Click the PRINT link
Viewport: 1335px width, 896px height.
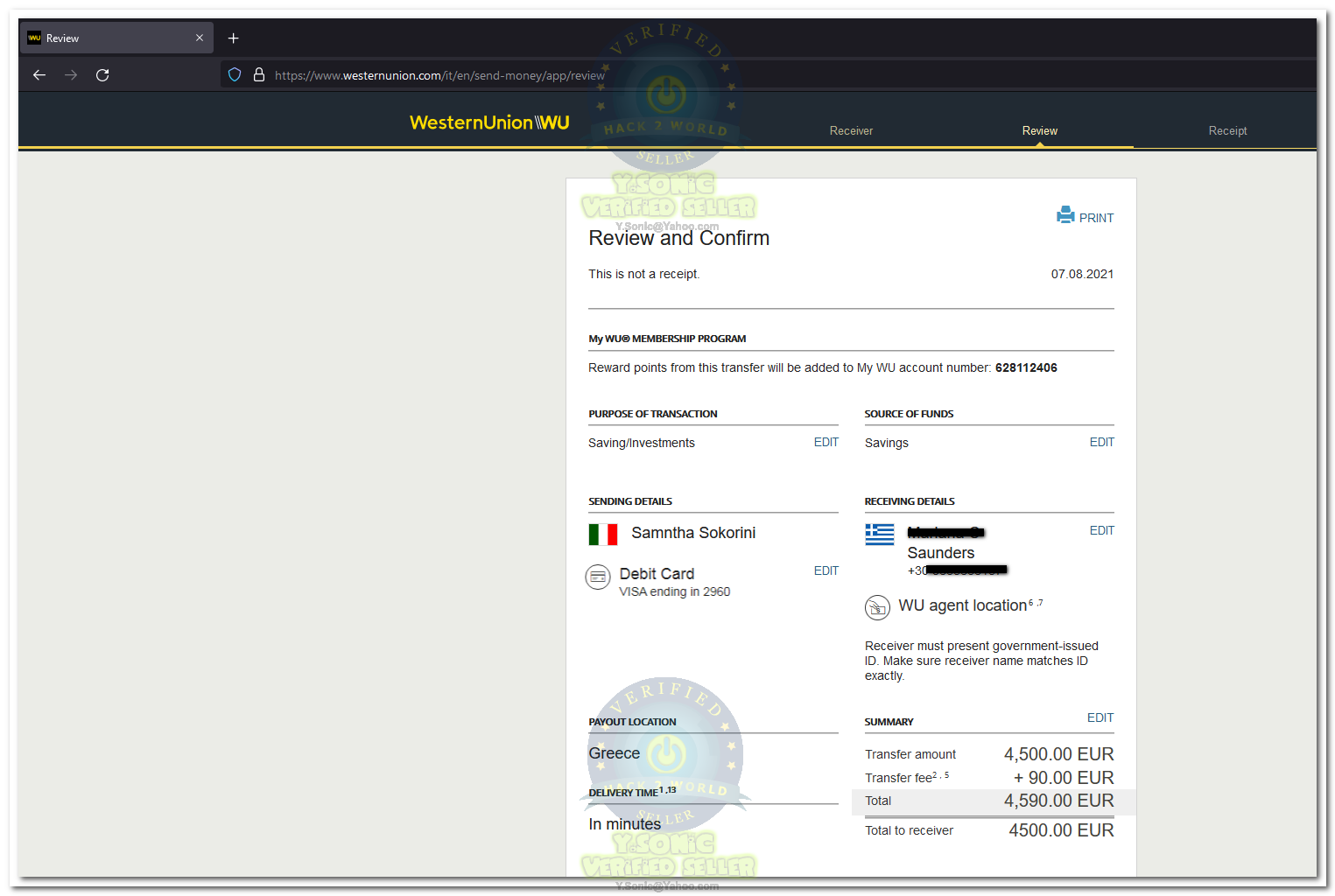coord(1096,218)
